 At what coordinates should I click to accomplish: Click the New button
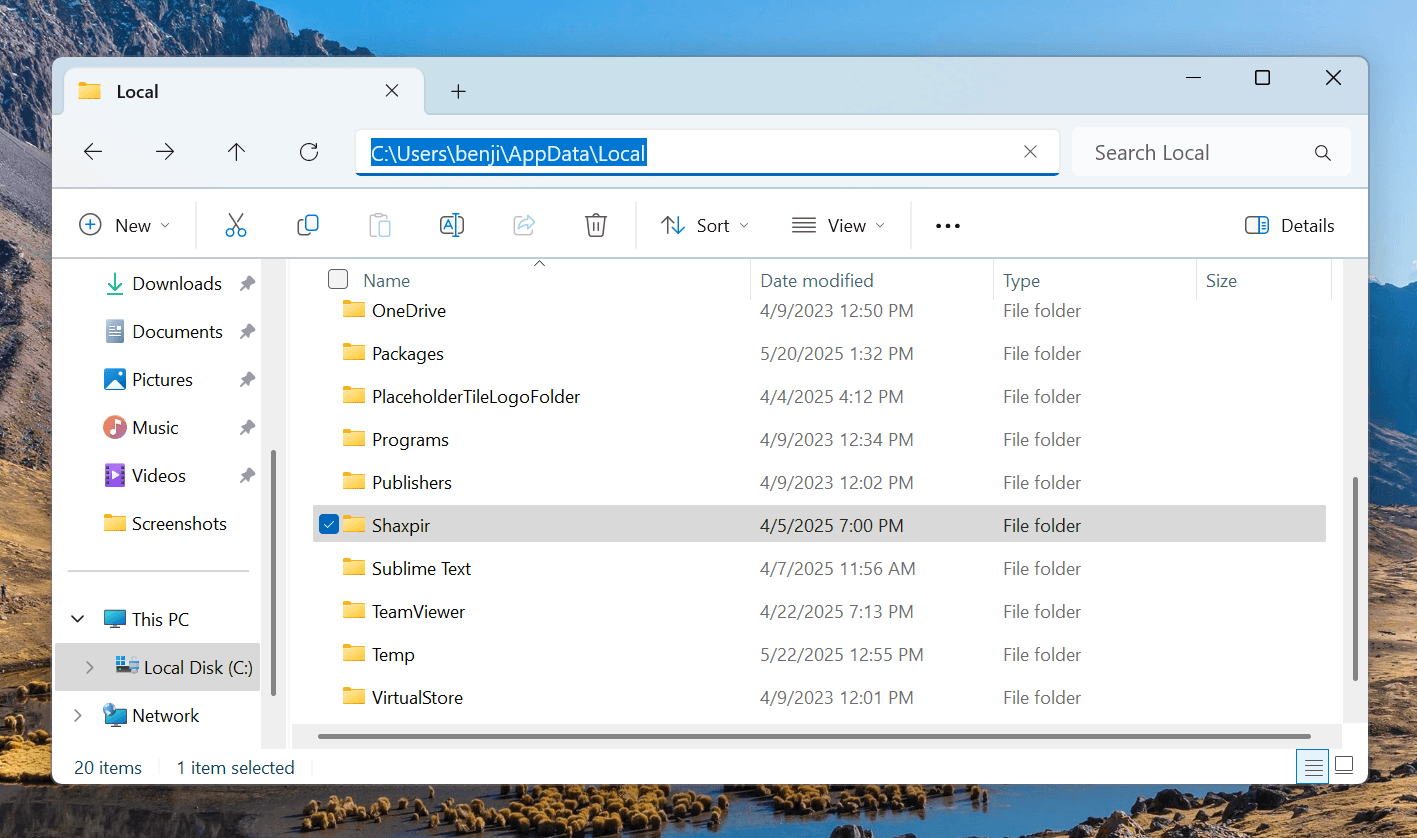click(x=125, y=226)
